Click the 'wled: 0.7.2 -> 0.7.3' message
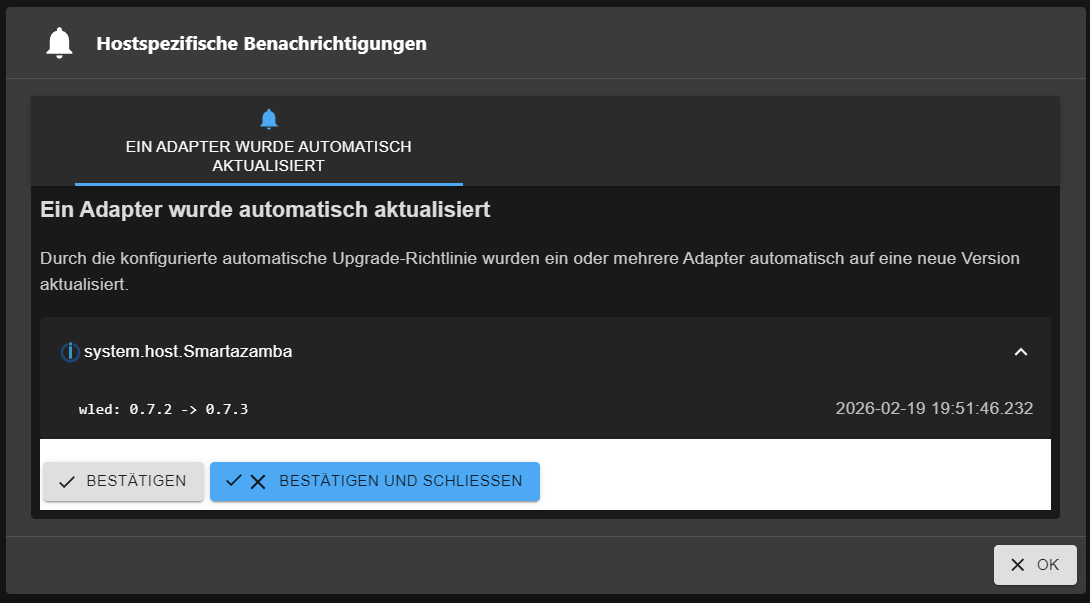Viewport: 1090px width, 603px height. 163,409
